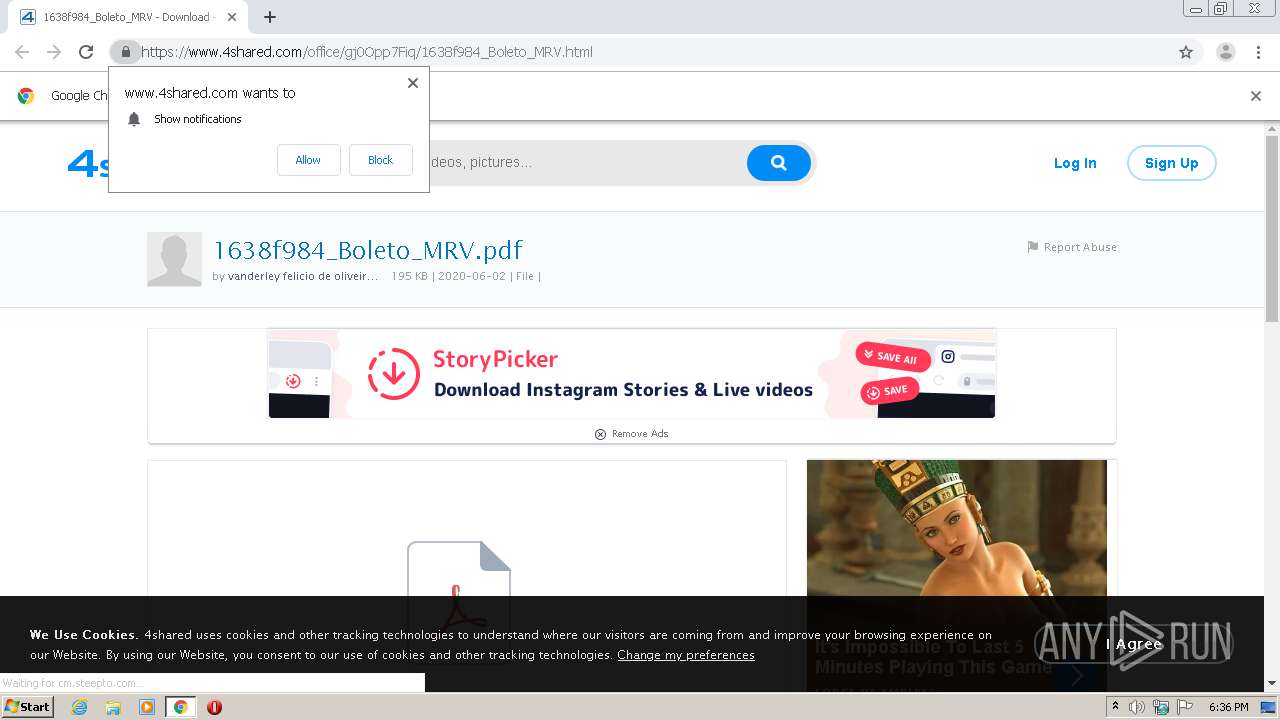The width and height of the screenshot is (1280, 720).
Task: Click the Report Abuse flag link
Action: [1072, 247]
